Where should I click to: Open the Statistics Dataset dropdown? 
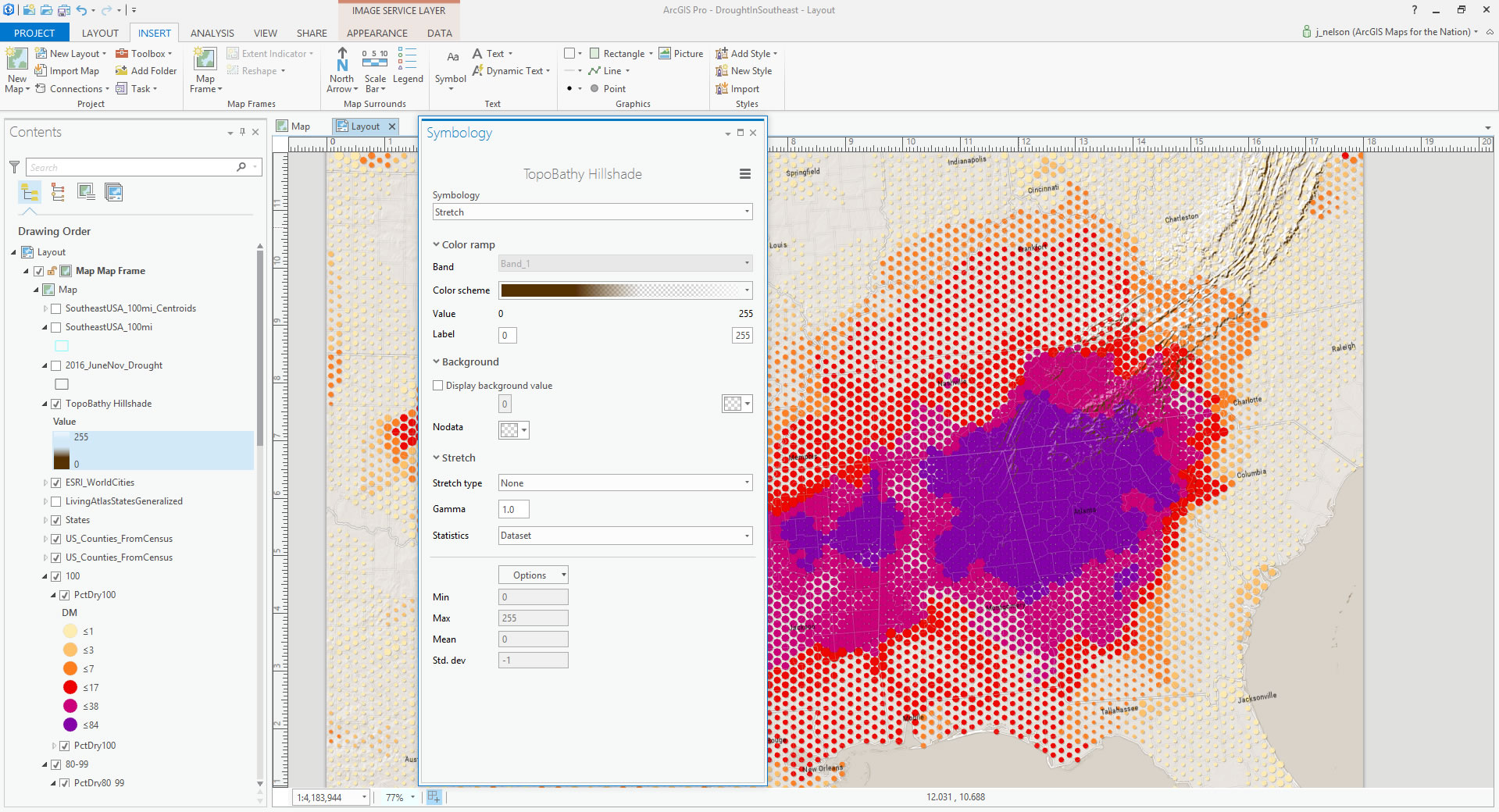tap(625, 536)
